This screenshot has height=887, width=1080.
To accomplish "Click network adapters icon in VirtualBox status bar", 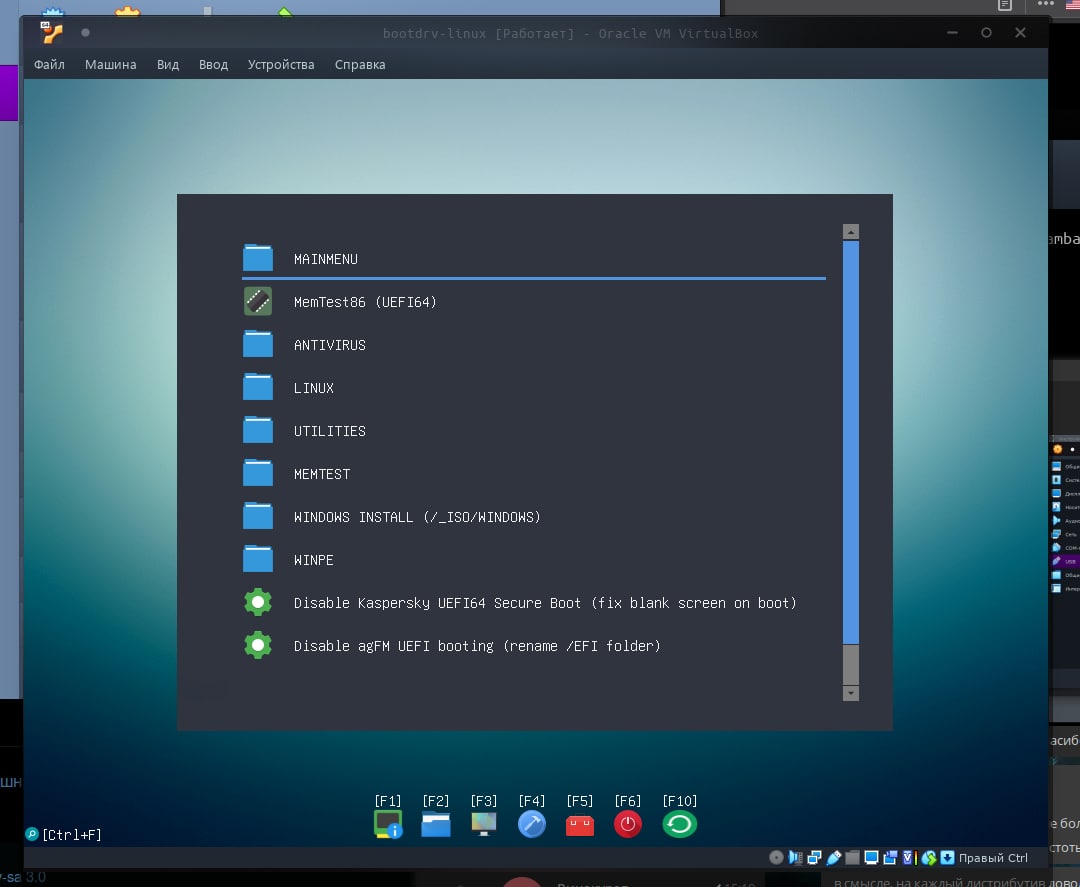I will [x=814, y=857].
